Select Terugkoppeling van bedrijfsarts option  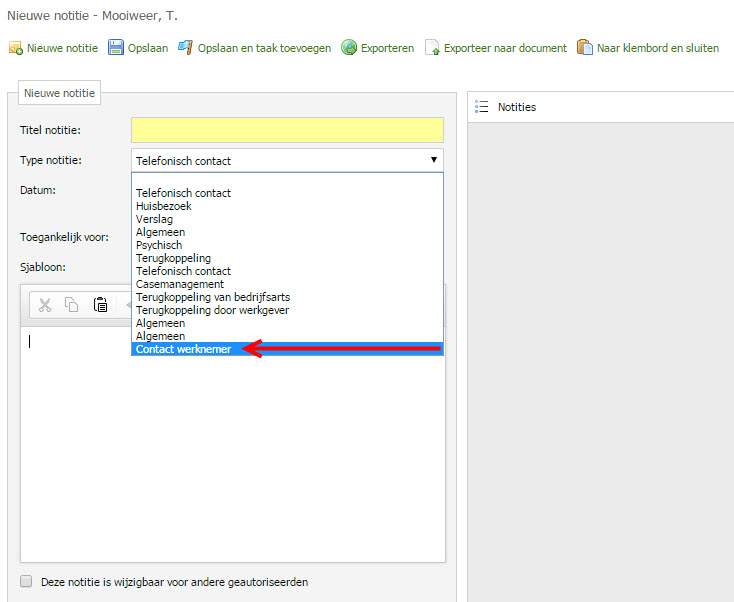[213, 297]
